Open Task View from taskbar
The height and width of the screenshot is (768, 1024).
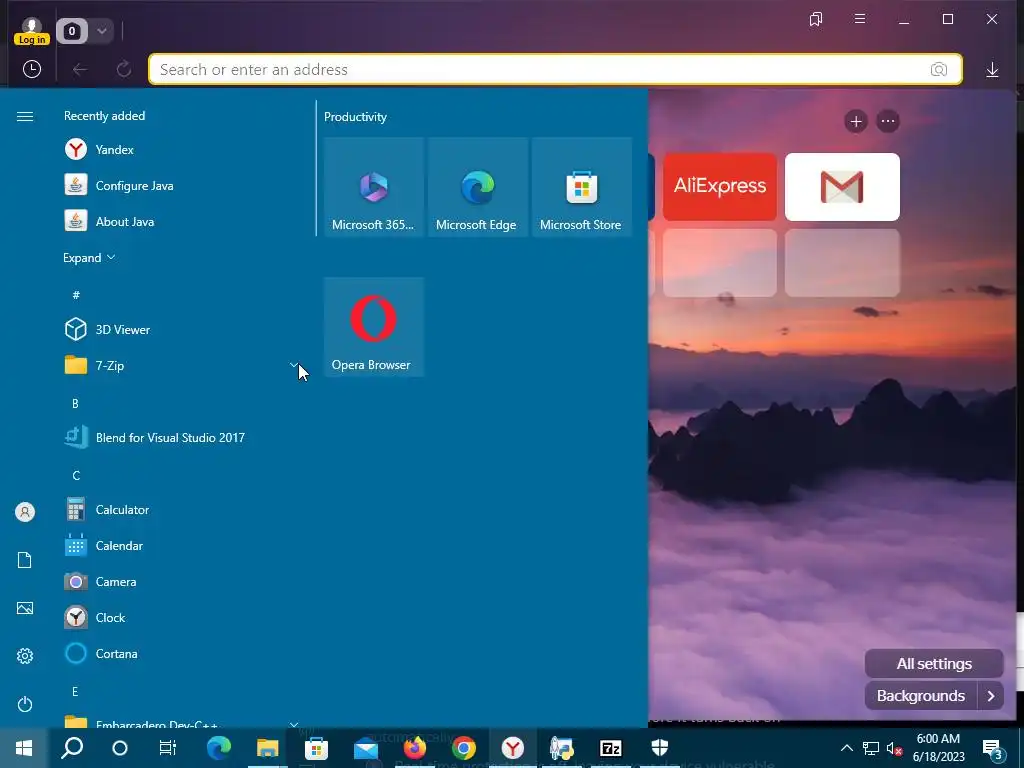(168, 748)
